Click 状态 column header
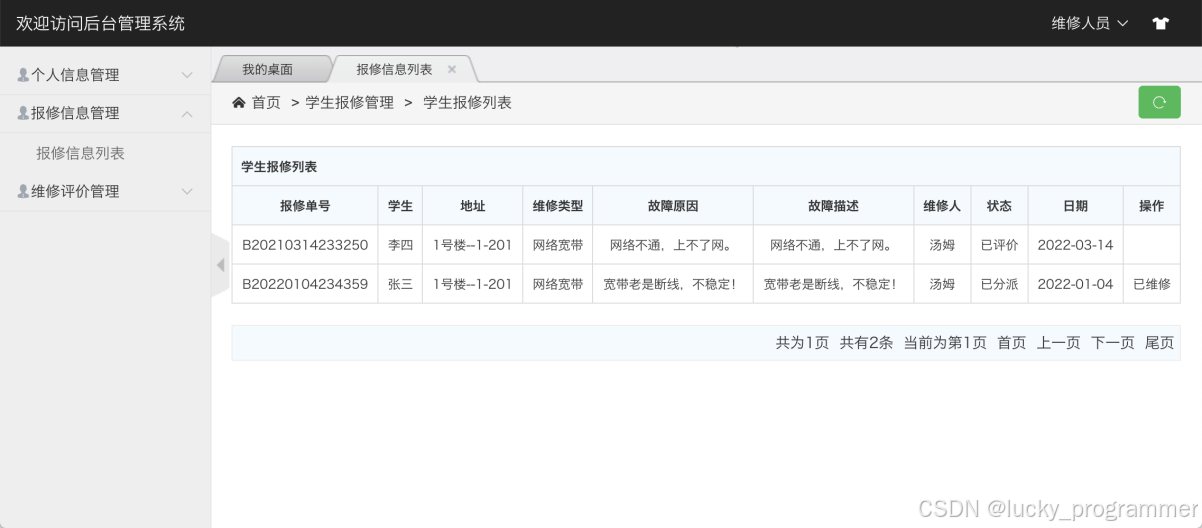This screenshot has width=1202, height=528. 999,206
